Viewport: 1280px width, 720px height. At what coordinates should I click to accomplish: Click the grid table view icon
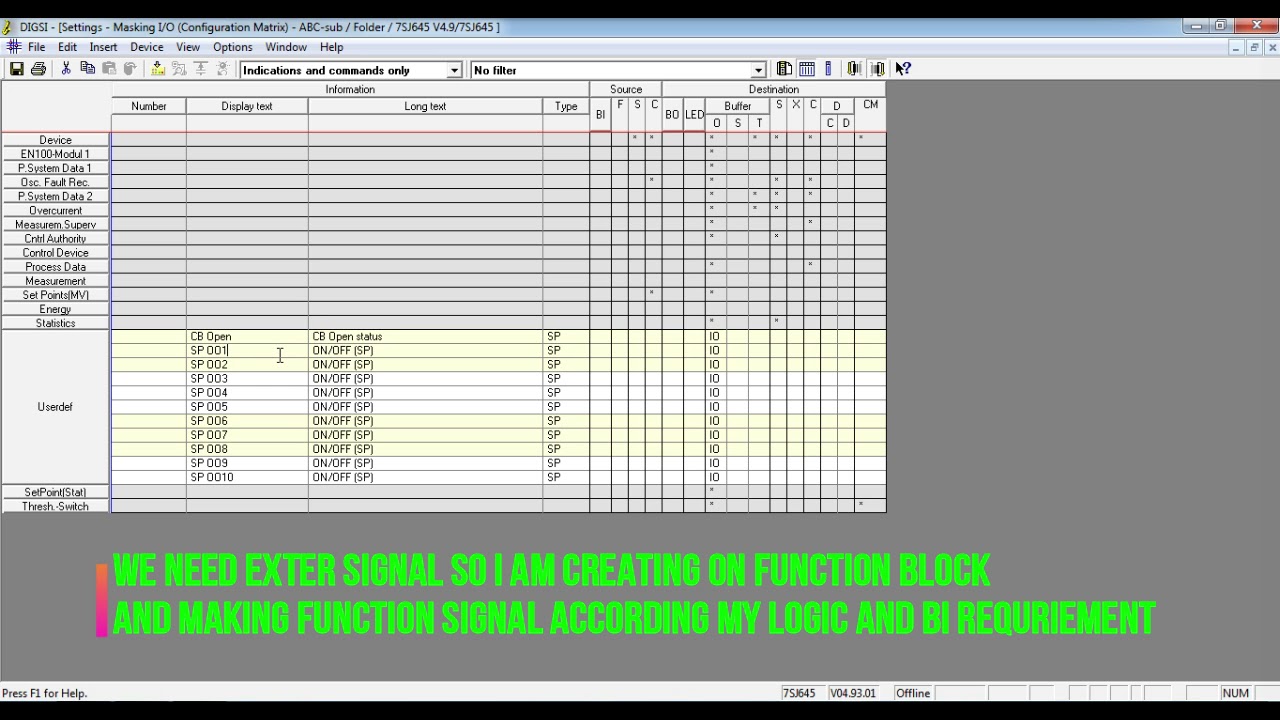click(807, 69)
